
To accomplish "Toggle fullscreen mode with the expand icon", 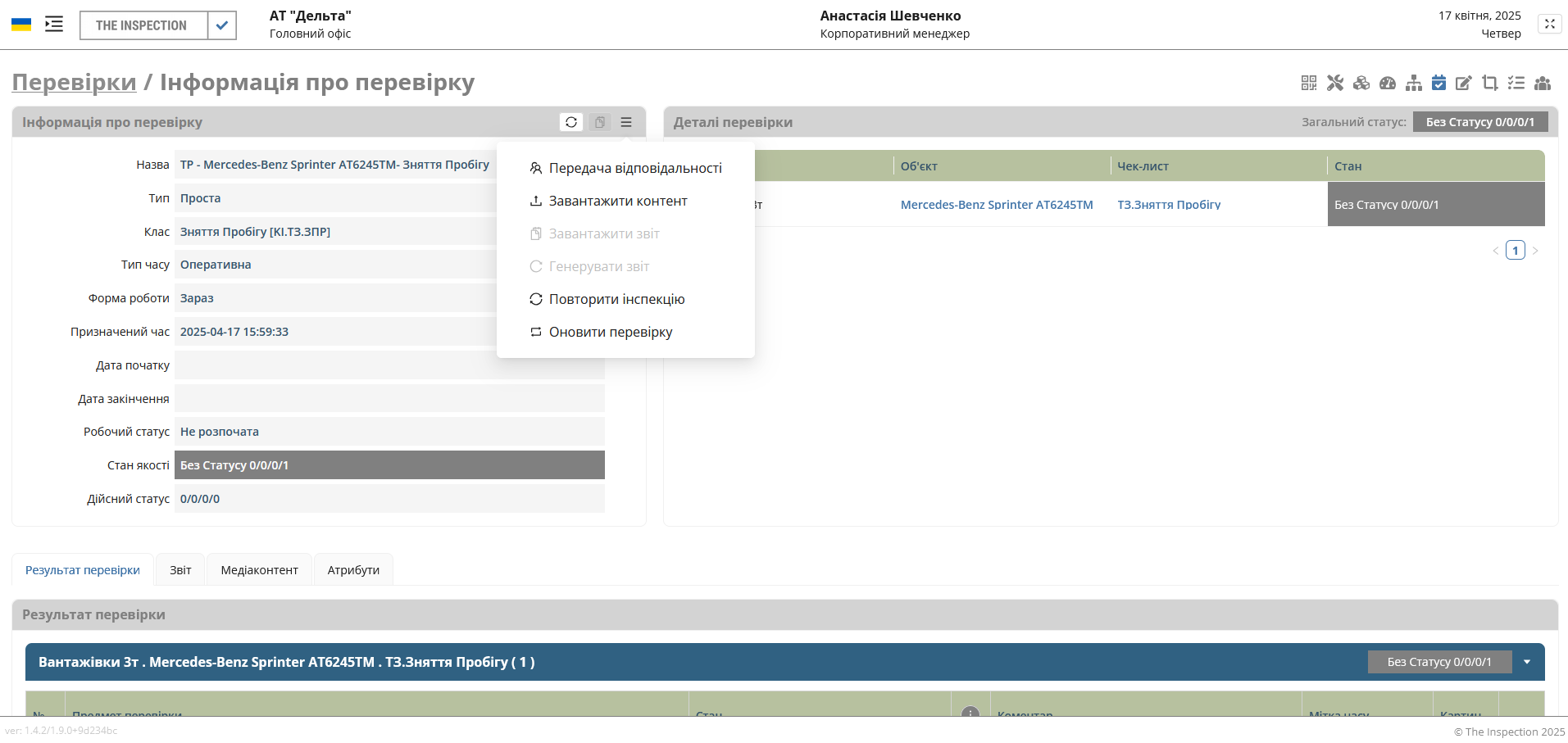I will [1549, 25].
